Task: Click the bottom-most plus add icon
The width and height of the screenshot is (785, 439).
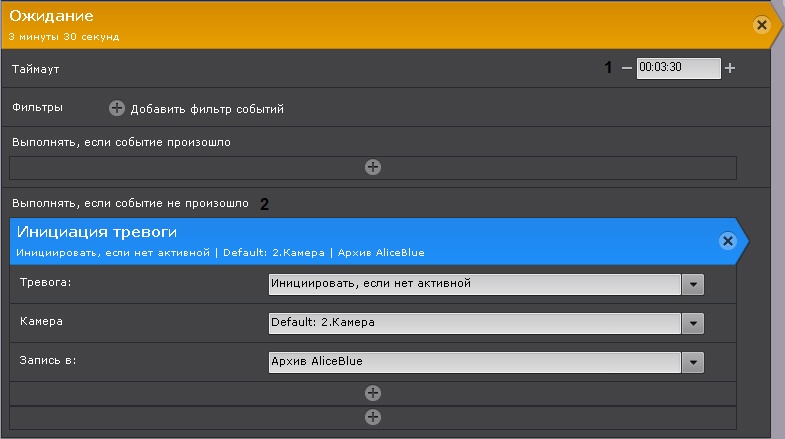Action: 373,416
